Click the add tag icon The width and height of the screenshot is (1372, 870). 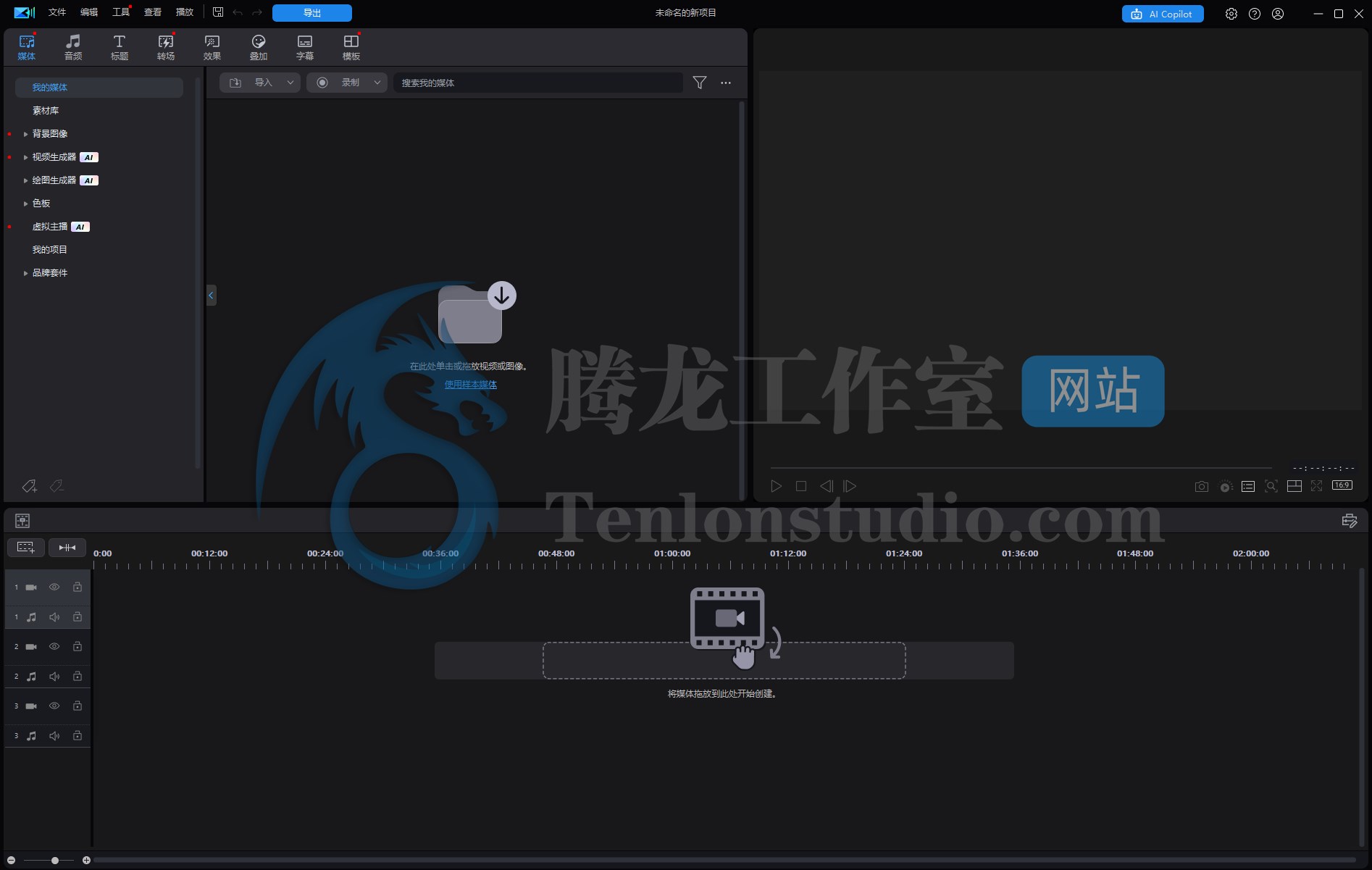pos(30,486)
